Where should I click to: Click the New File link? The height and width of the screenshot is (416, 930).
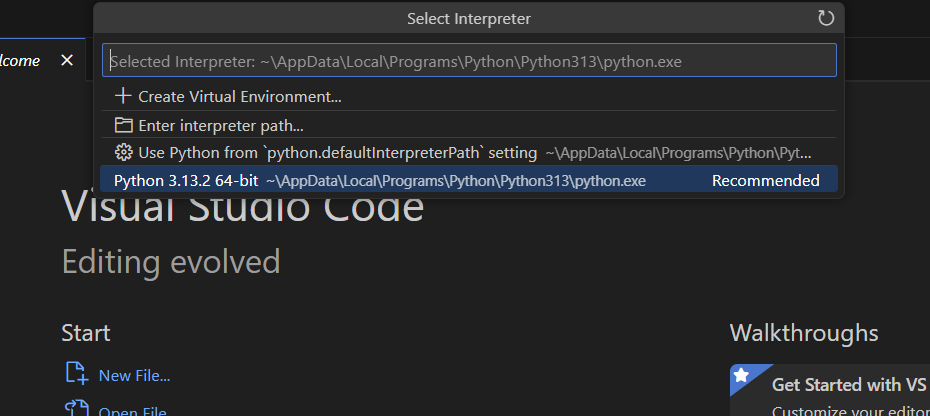pyautogui.click(x=134, y=376)
